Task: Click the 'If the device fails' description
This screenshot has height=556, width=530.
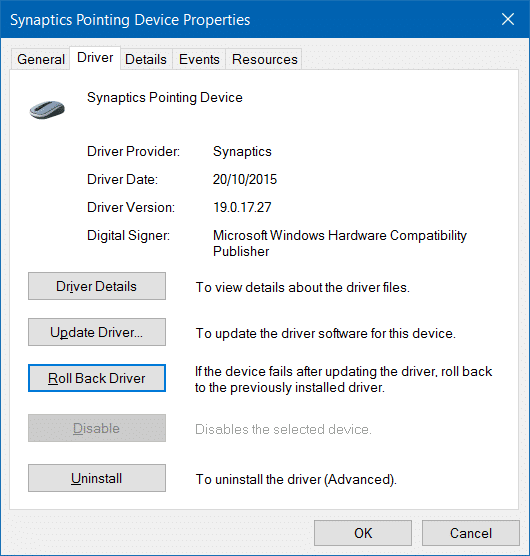Action: click(344, 379)
